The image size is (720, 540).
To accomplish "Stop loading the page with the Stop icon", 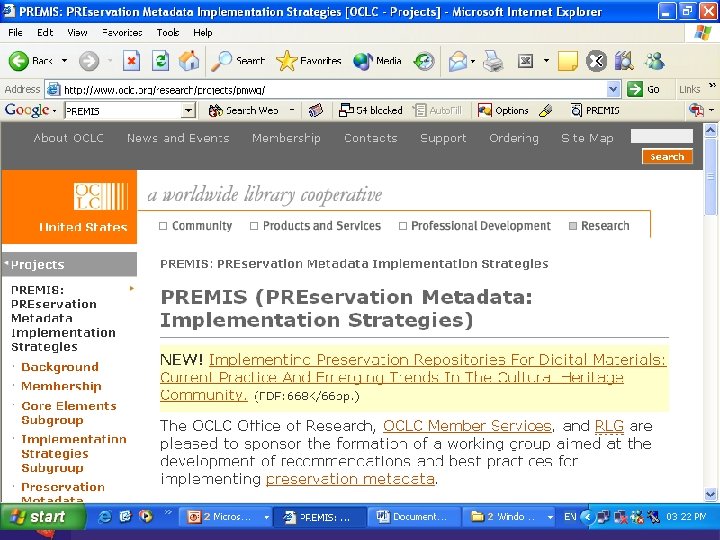I will pos(131,61).
